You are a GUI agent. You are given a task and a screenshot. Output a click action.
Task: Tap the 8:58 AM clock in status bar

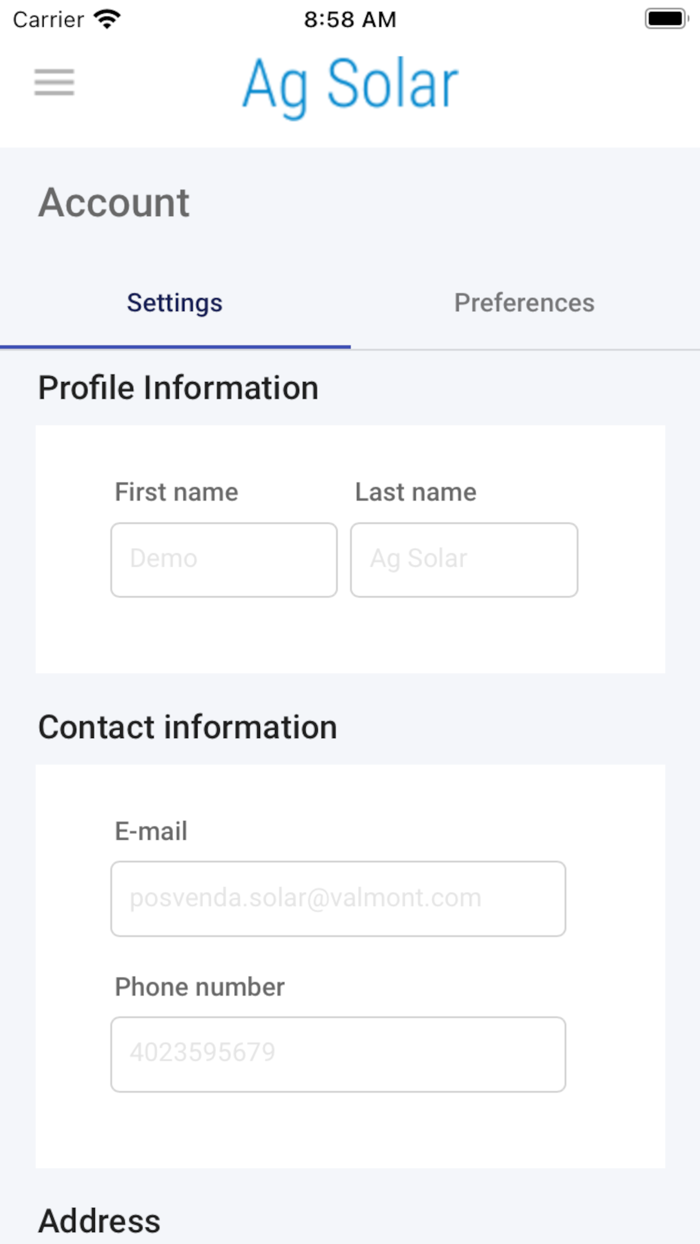(x=350, y=19)
